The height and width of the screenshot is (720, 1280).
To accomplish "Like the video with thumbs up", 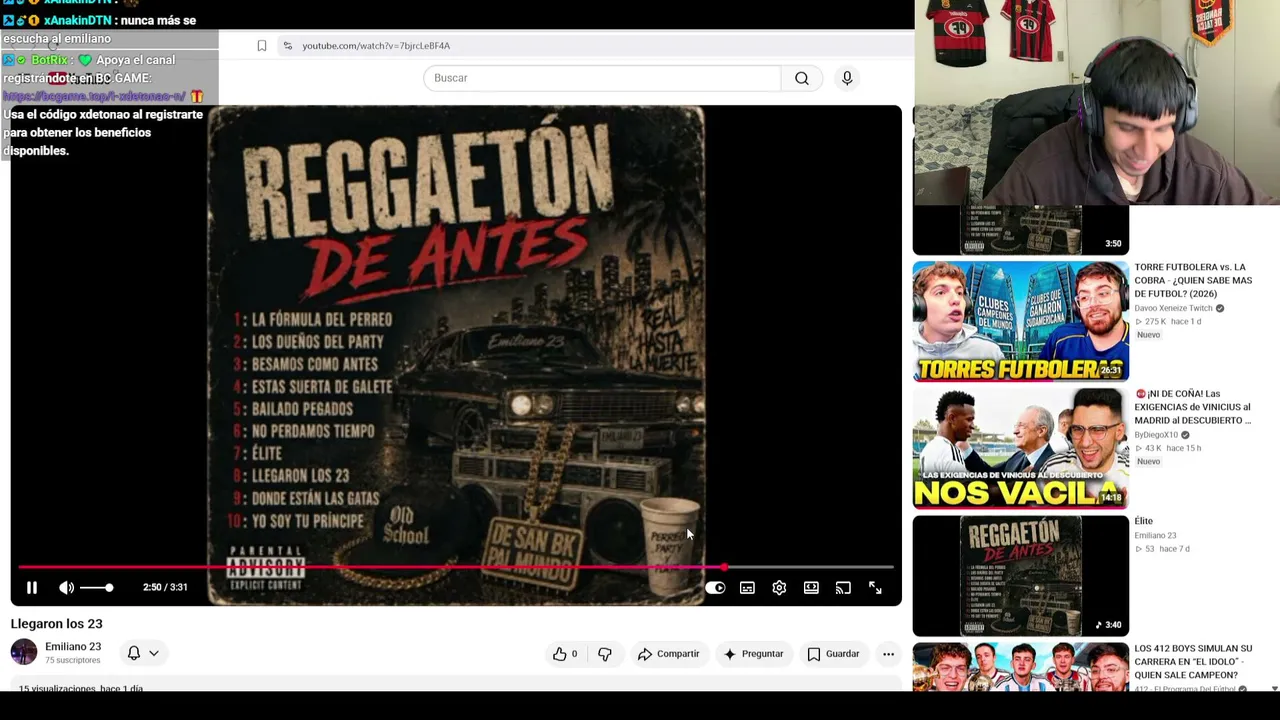I will (565, 654).
